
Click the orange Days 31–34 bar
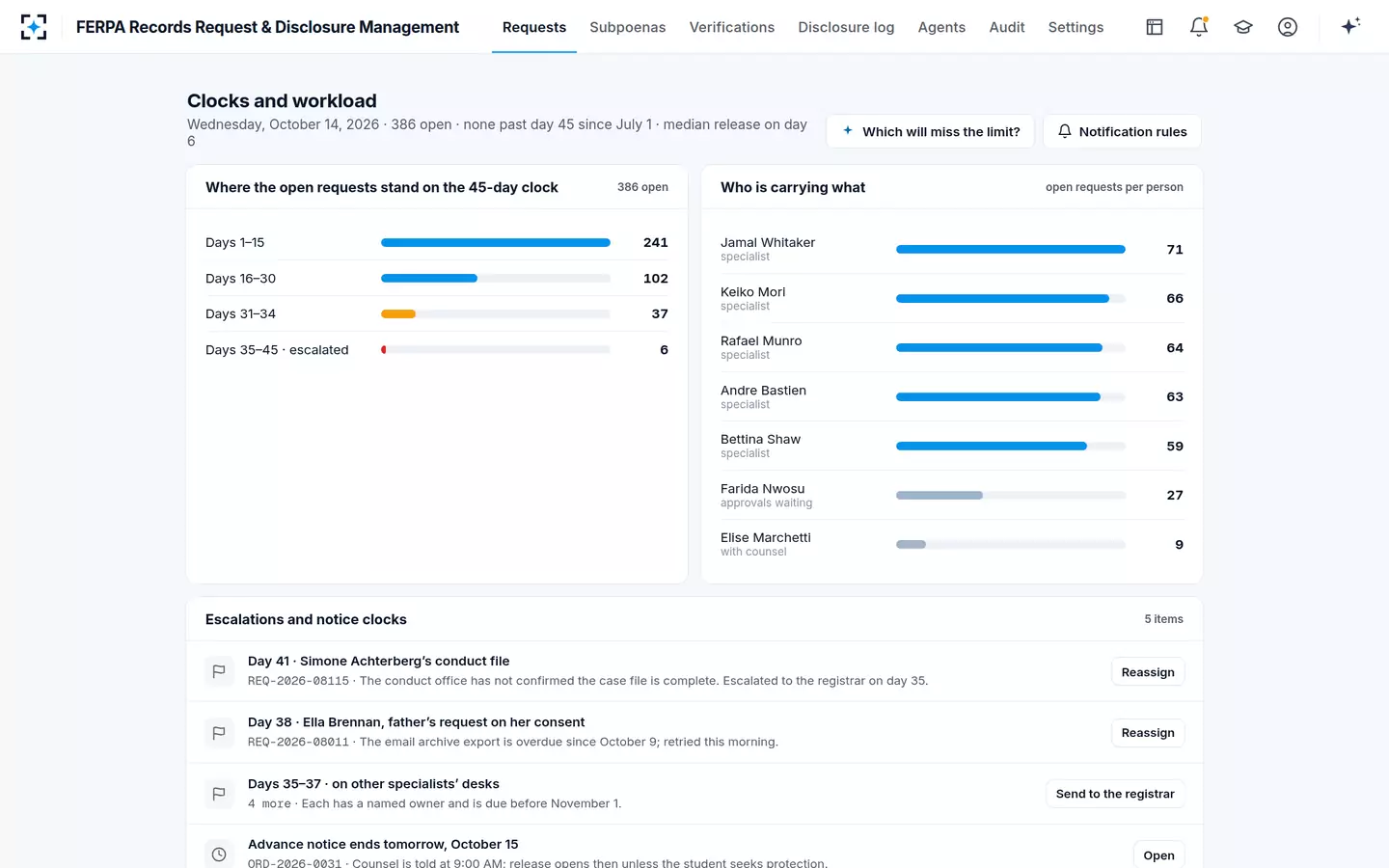click(x=398, y=314)
